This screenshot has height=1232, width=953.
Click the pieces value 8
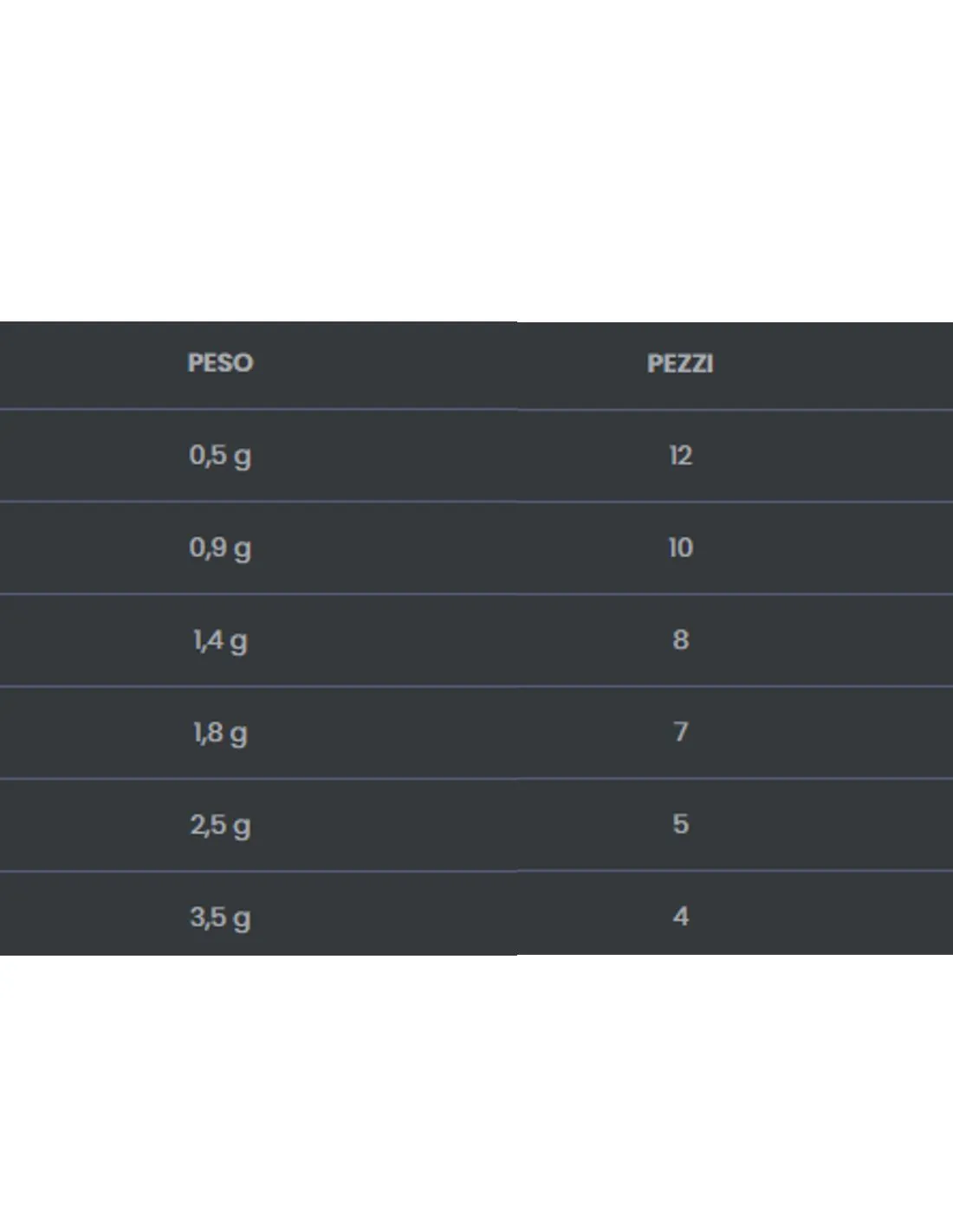click(680, 640)
